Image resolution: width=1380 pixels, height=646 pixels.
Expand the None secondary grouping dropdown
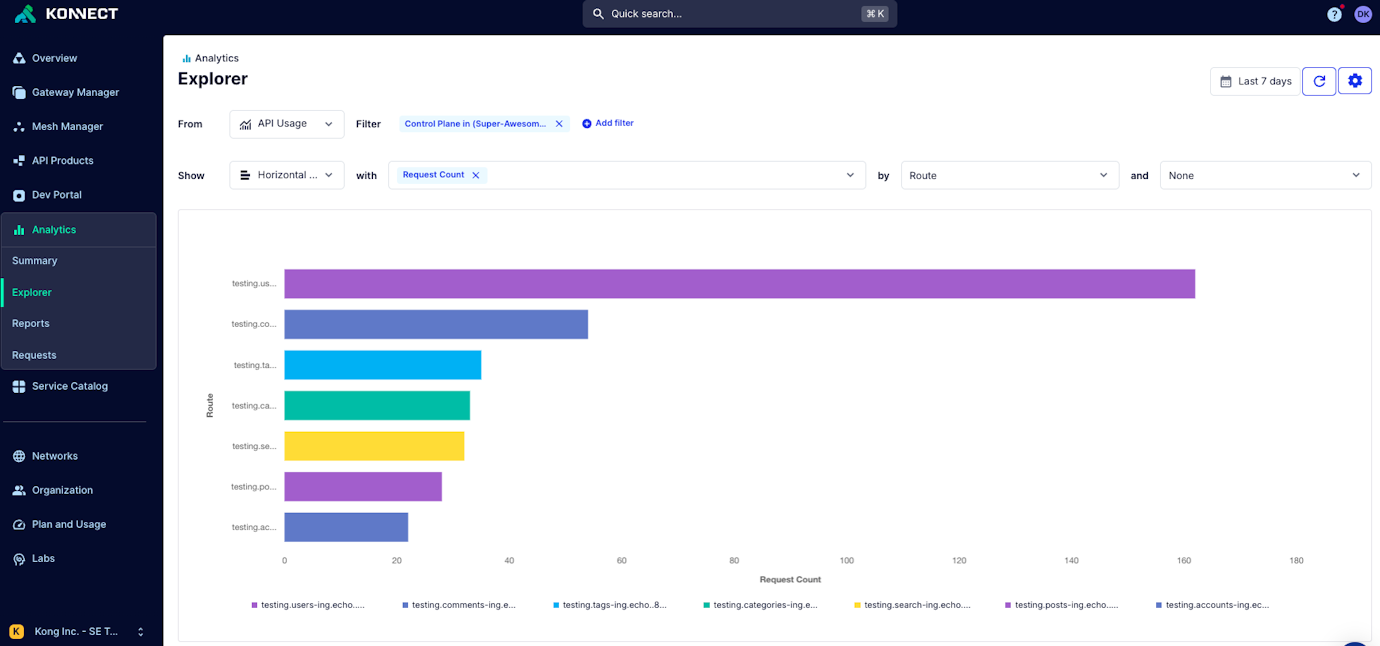click(1265, 175)
